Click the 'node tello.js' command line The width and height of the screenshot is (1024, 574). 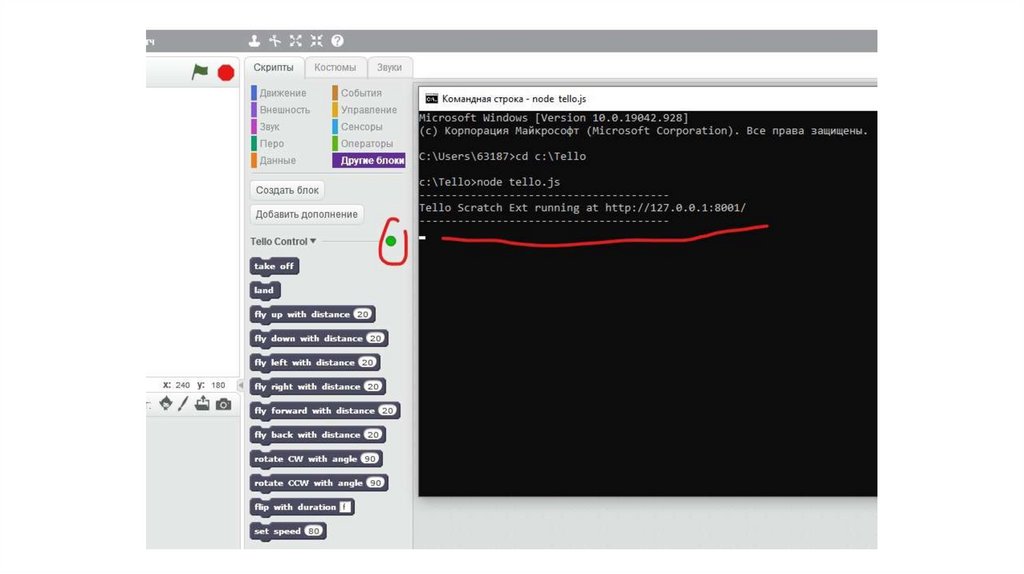[490, 182]
